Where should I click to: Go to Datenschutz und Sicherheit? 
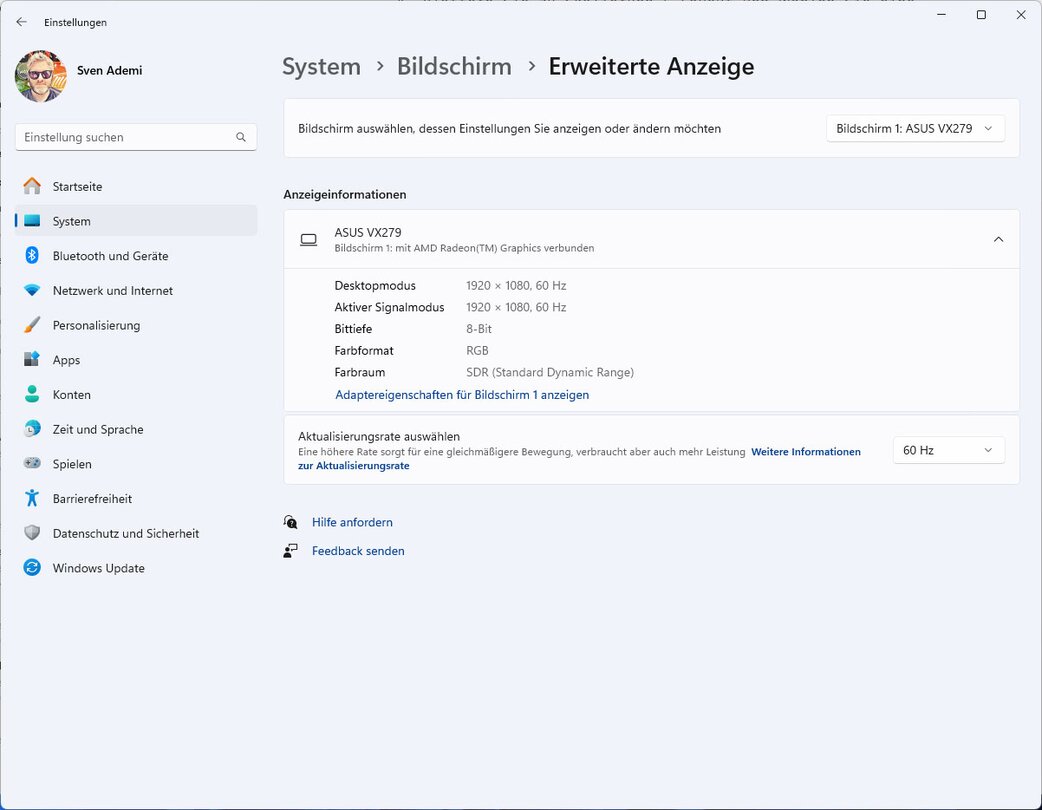(125, 533)
